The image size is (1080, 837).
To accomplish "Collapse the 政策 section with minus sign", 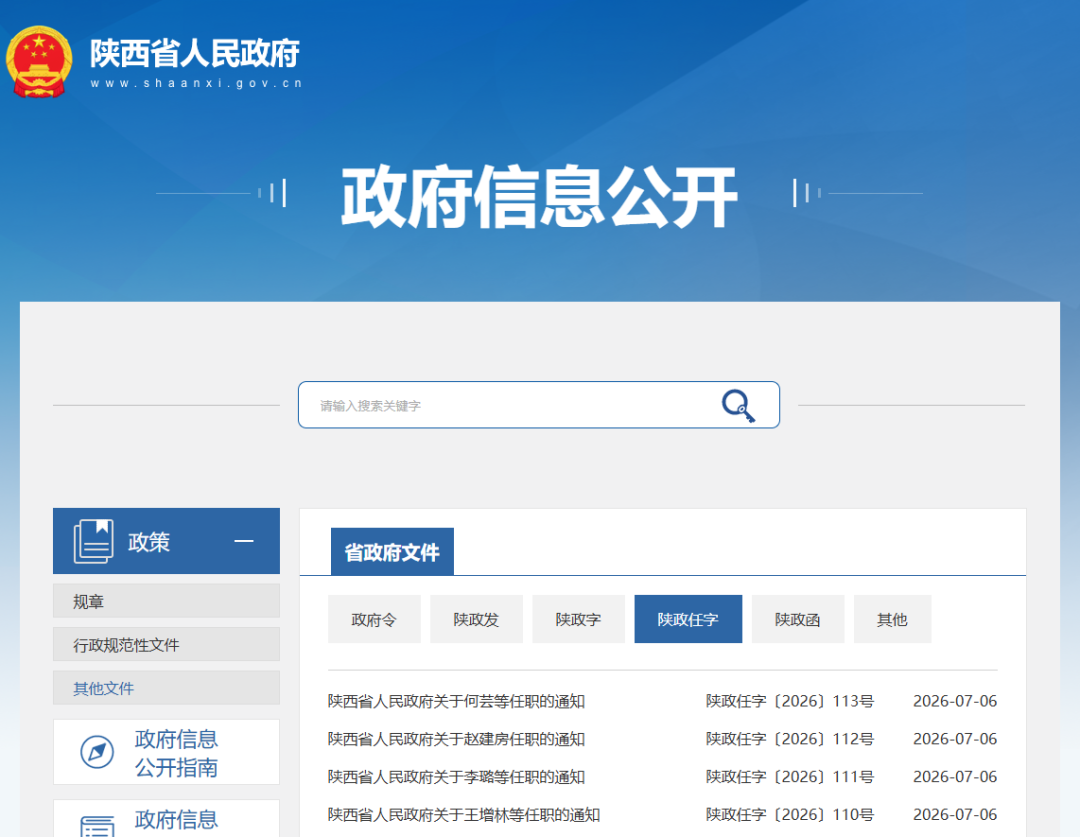I will pyautogui.click(x=244, y=541).
